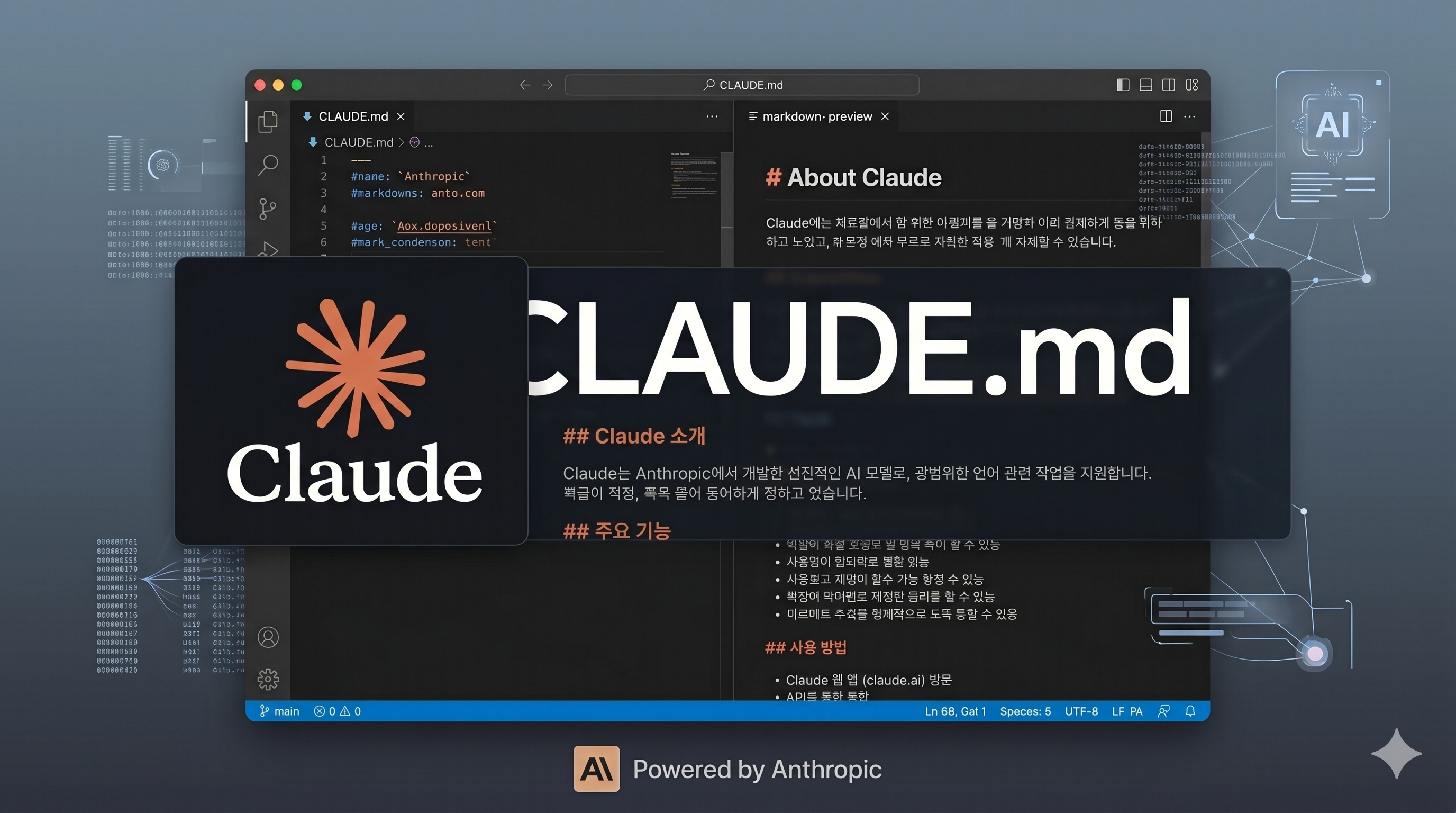Image resolution: width=1456 pixels, height=813 pixels.
Task: Click the Anthropic logo beside Powered by Anthropic
Action: tap(596, 769)
